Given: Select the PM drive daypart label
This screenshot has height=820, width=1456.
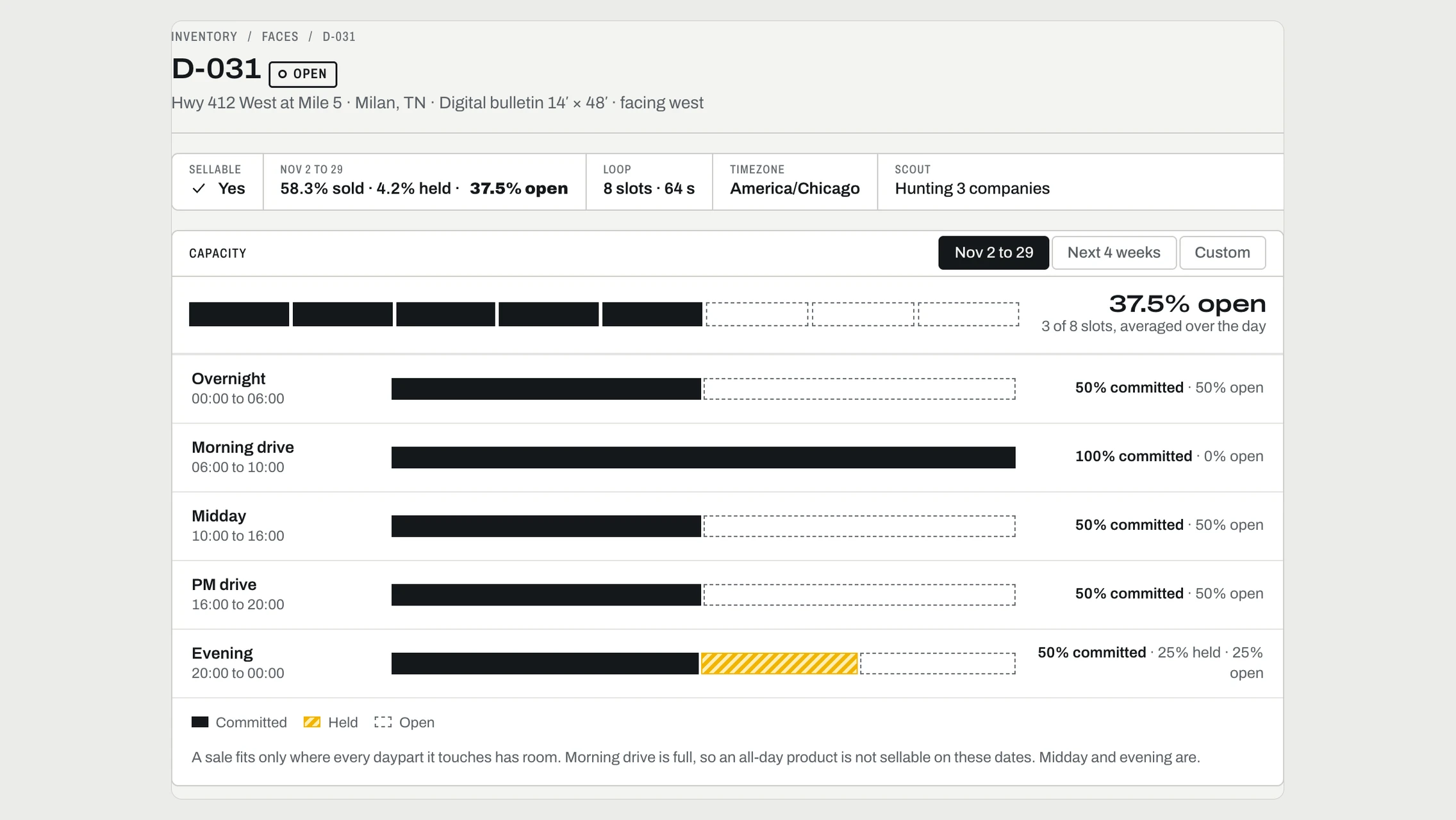Looking at the screenshot, I should coord(224,584).
